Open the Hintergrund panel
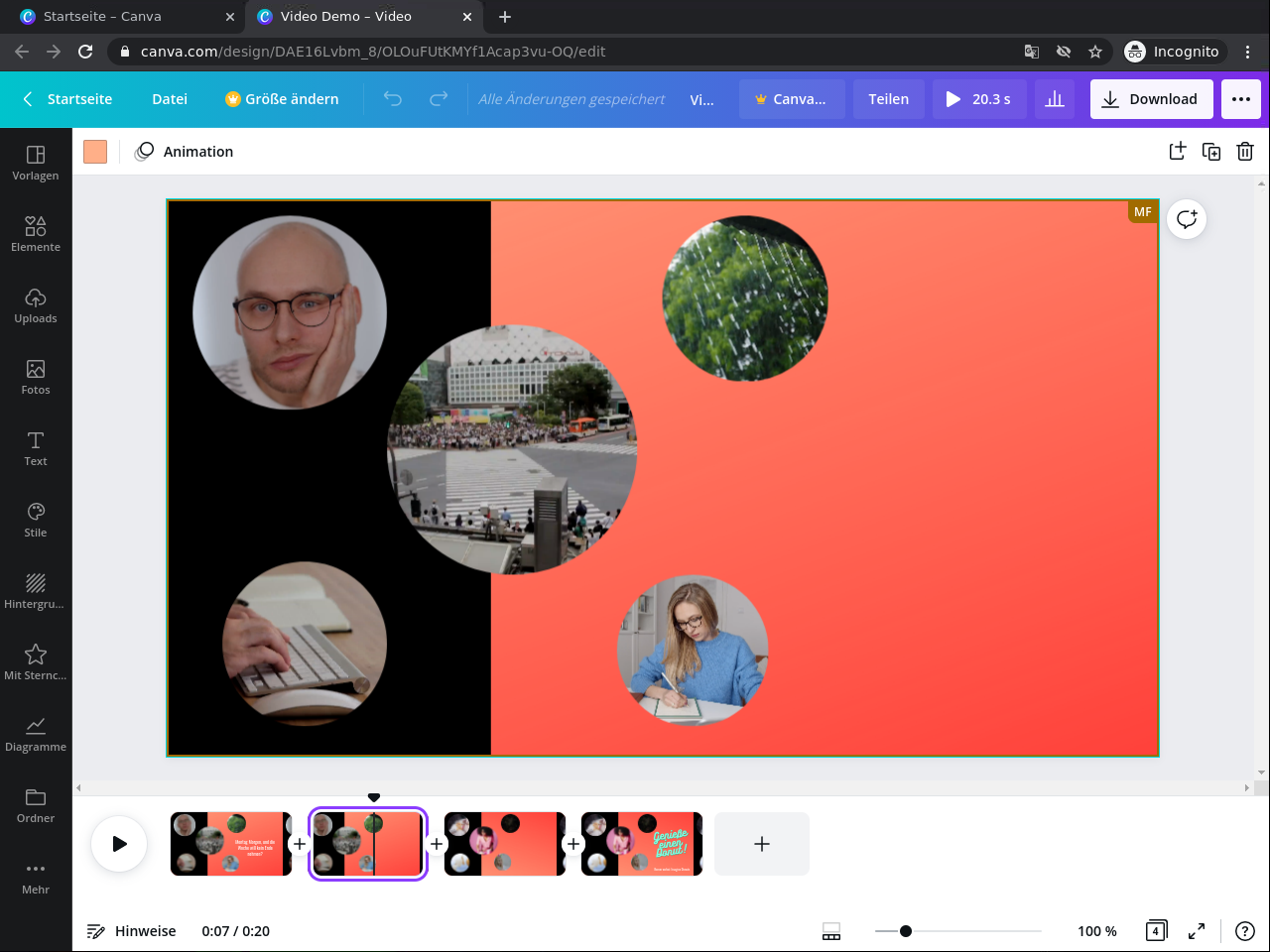 tap(36, 591)
